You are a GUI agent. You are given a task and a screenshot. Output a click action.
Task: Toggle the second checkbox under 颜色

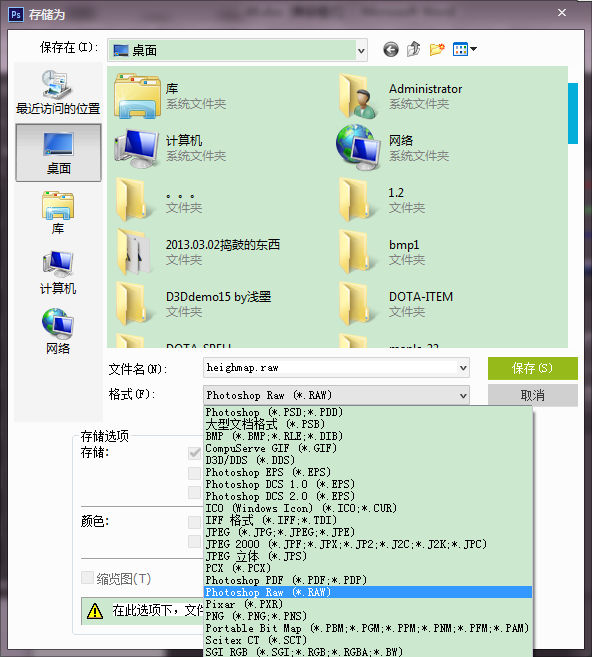pos(194,541)
